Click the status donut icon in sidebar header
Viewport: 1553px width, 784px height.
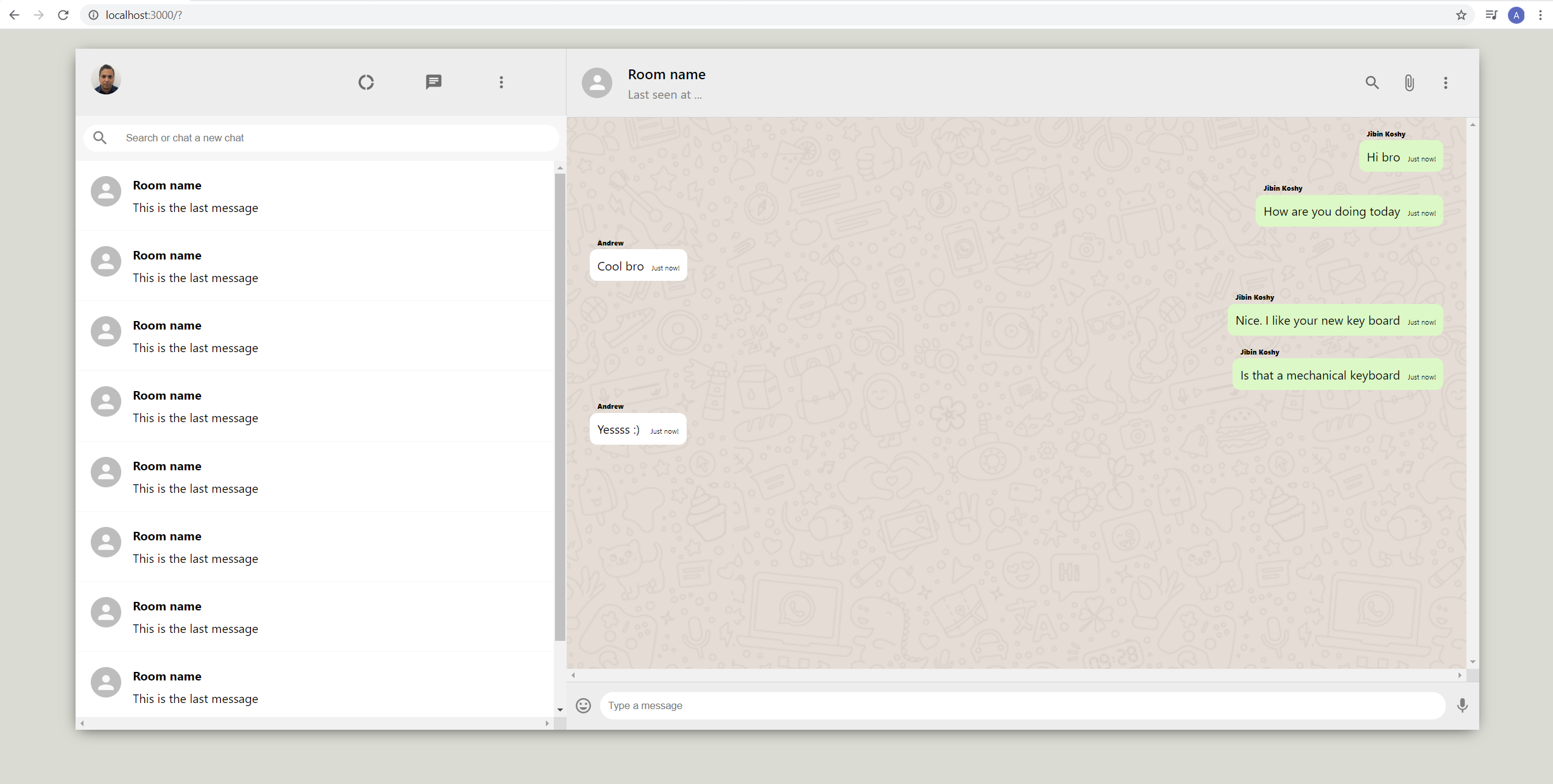click(x=366, y=82)
